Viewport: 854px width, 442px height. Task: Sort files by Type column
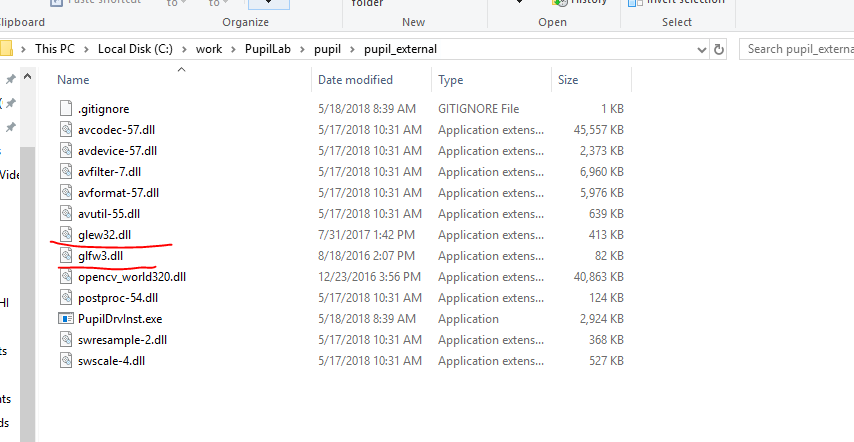pos(450,79)
